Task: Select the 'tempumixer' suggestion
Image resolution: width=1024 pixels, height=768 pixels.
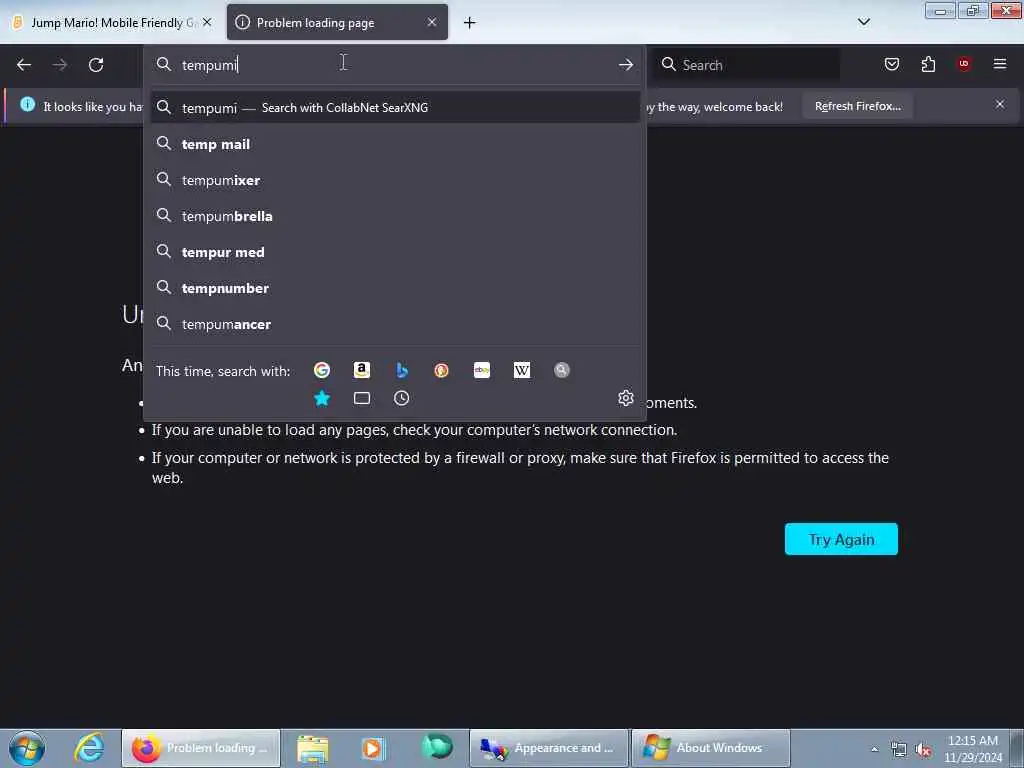Action: click(x=395, y=180)
